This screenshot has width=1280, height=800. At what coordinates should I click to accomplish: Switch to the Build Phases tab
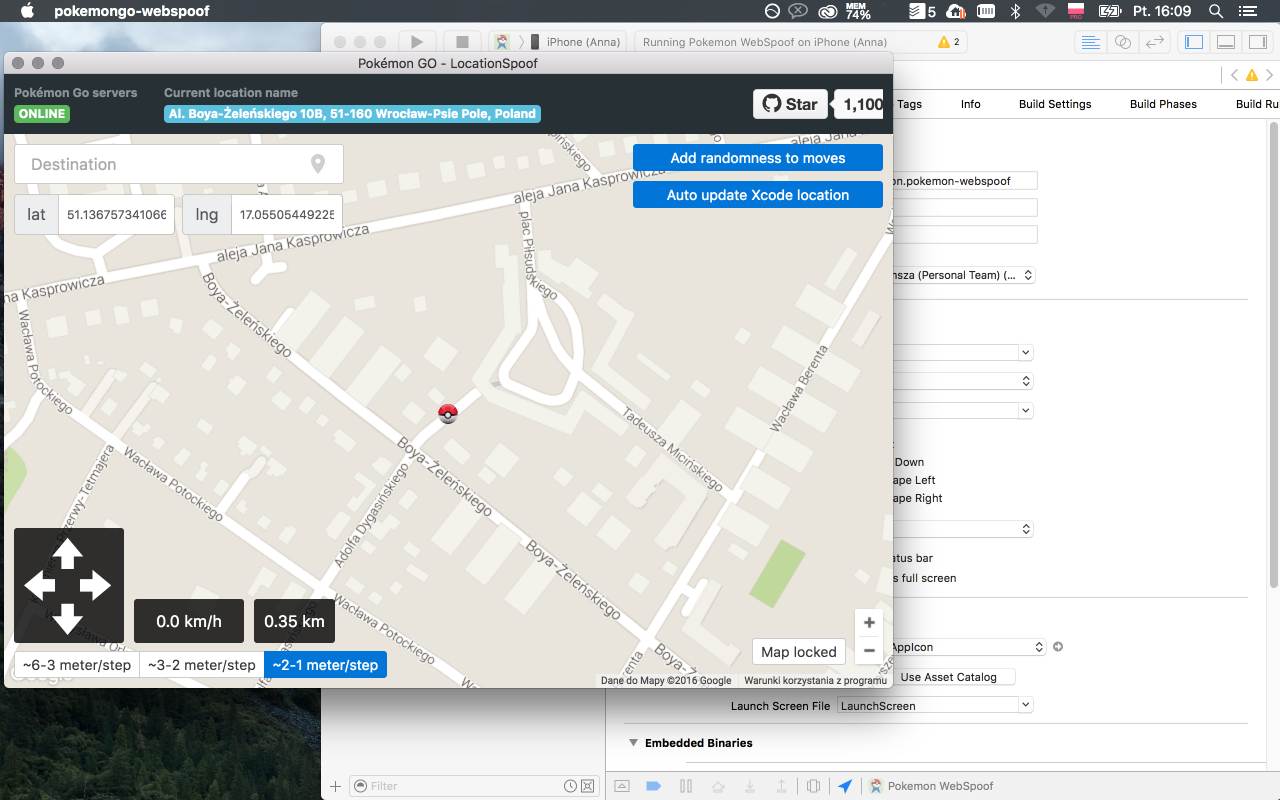click(1163, 104)
